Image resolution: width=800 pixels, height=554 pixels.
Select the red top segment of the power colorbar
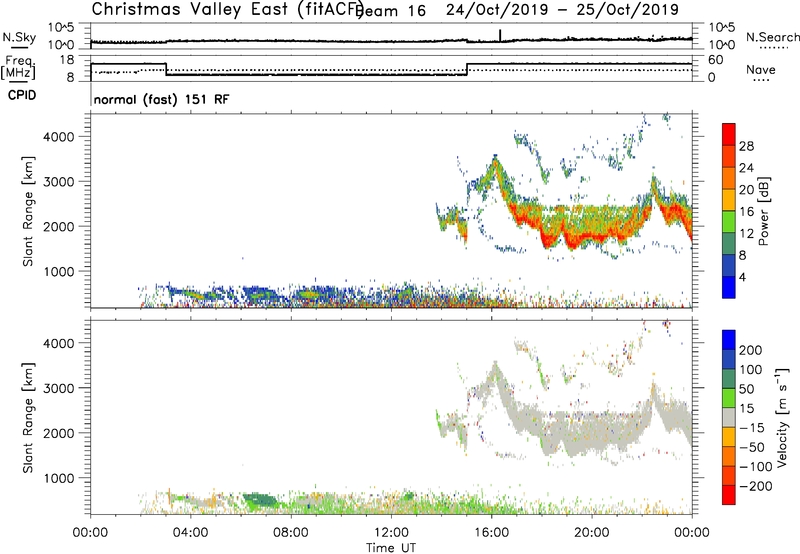pyautogui.click(x=729, y=134)
